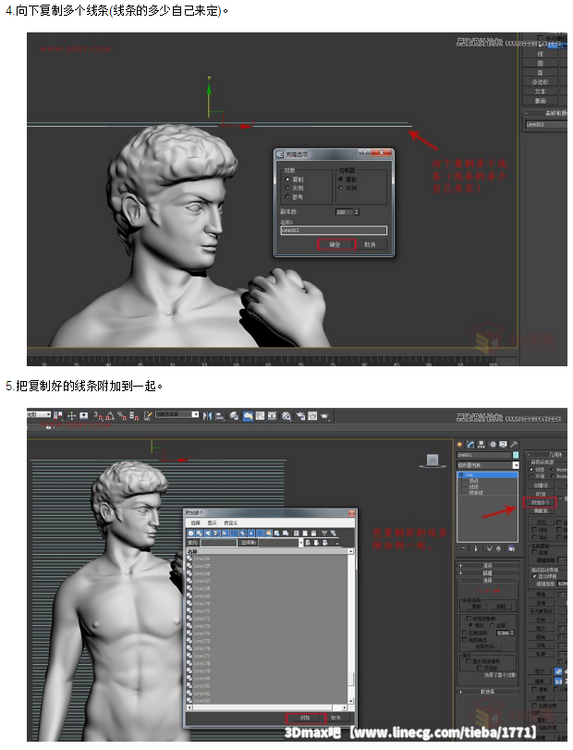
Task: Switch to Utilities hammer tab
Action: (514, 444)
